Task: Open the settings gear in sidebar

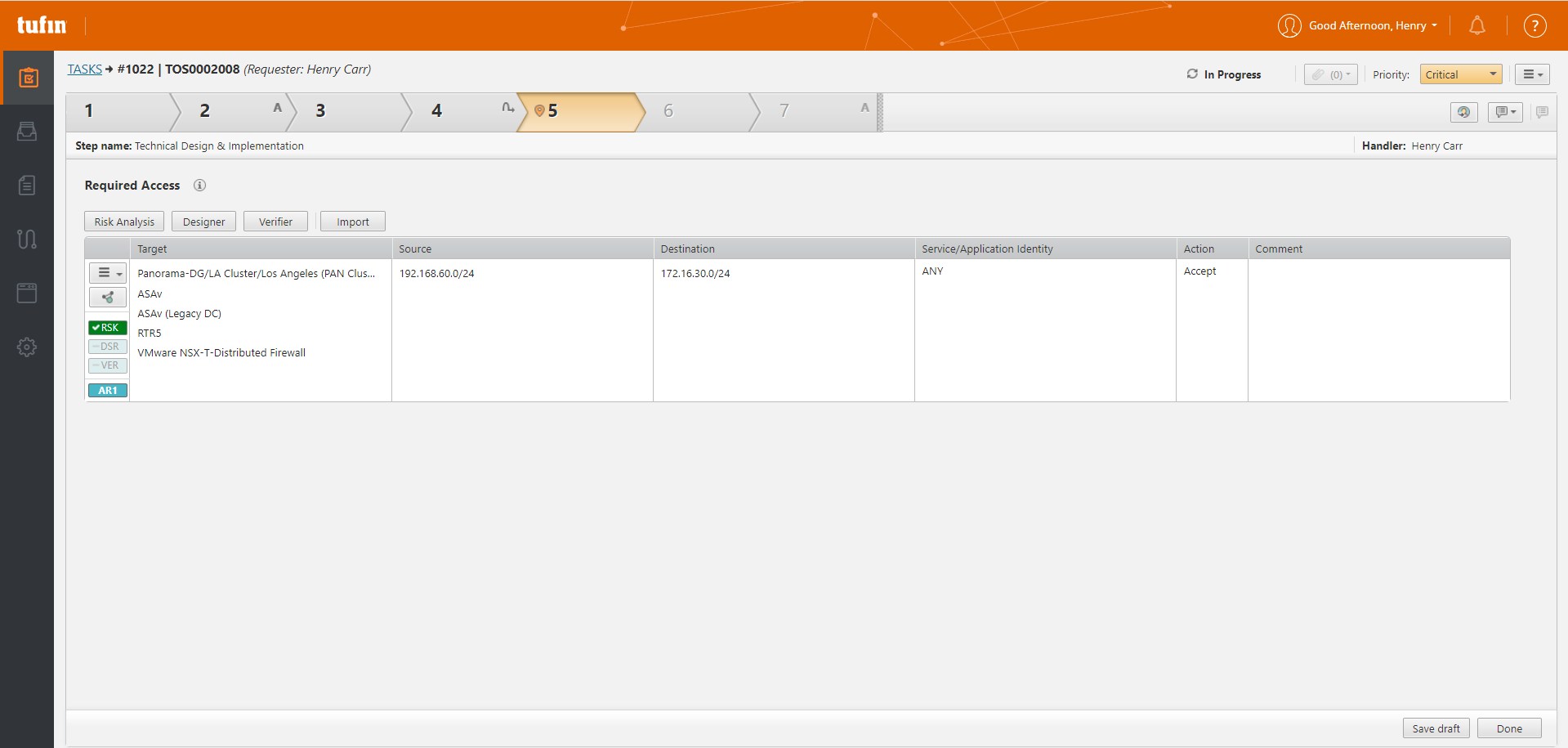Action: [27, 347]
